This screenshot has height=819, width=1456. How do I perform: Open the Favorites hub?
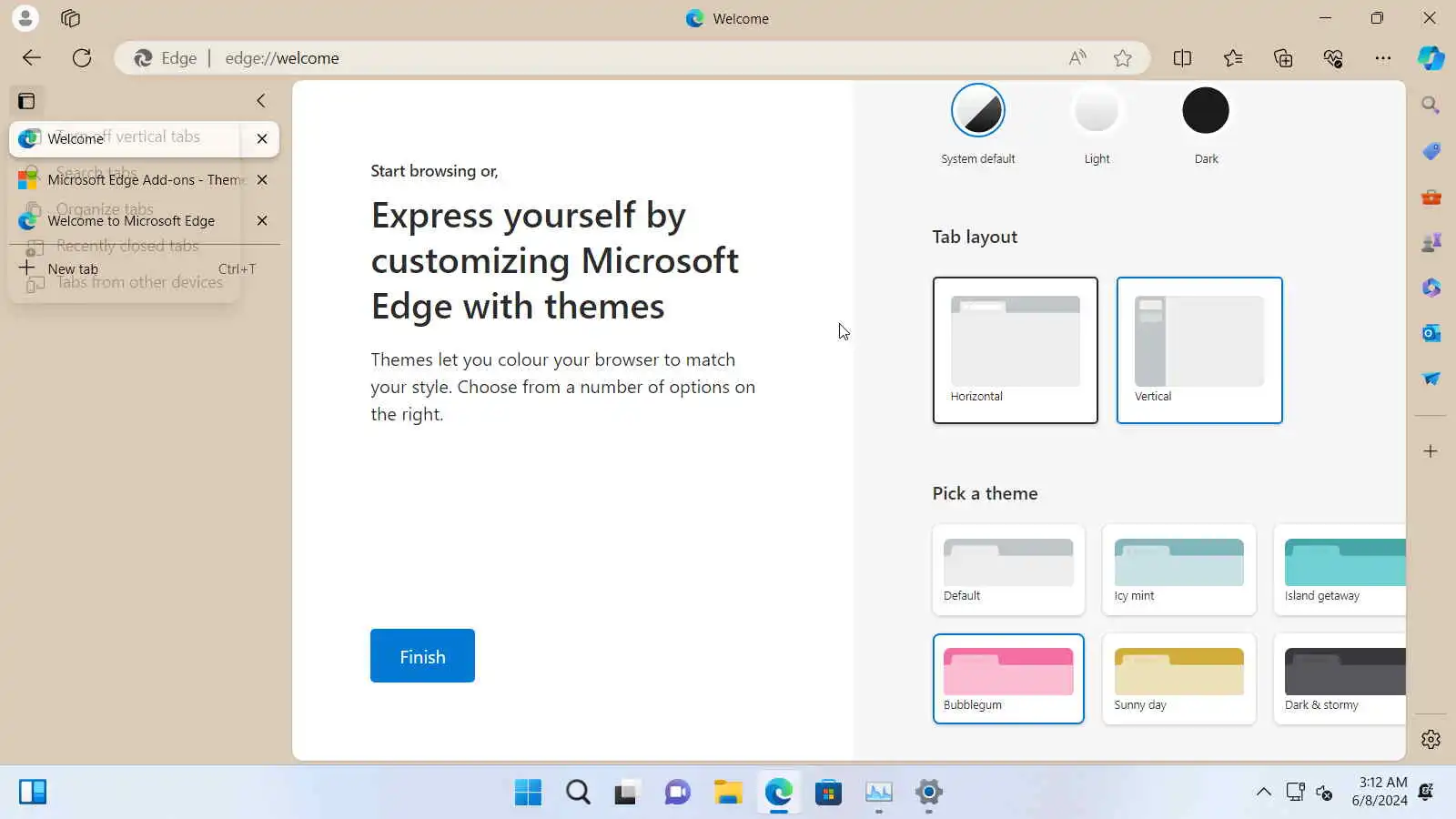point(1233,58)
